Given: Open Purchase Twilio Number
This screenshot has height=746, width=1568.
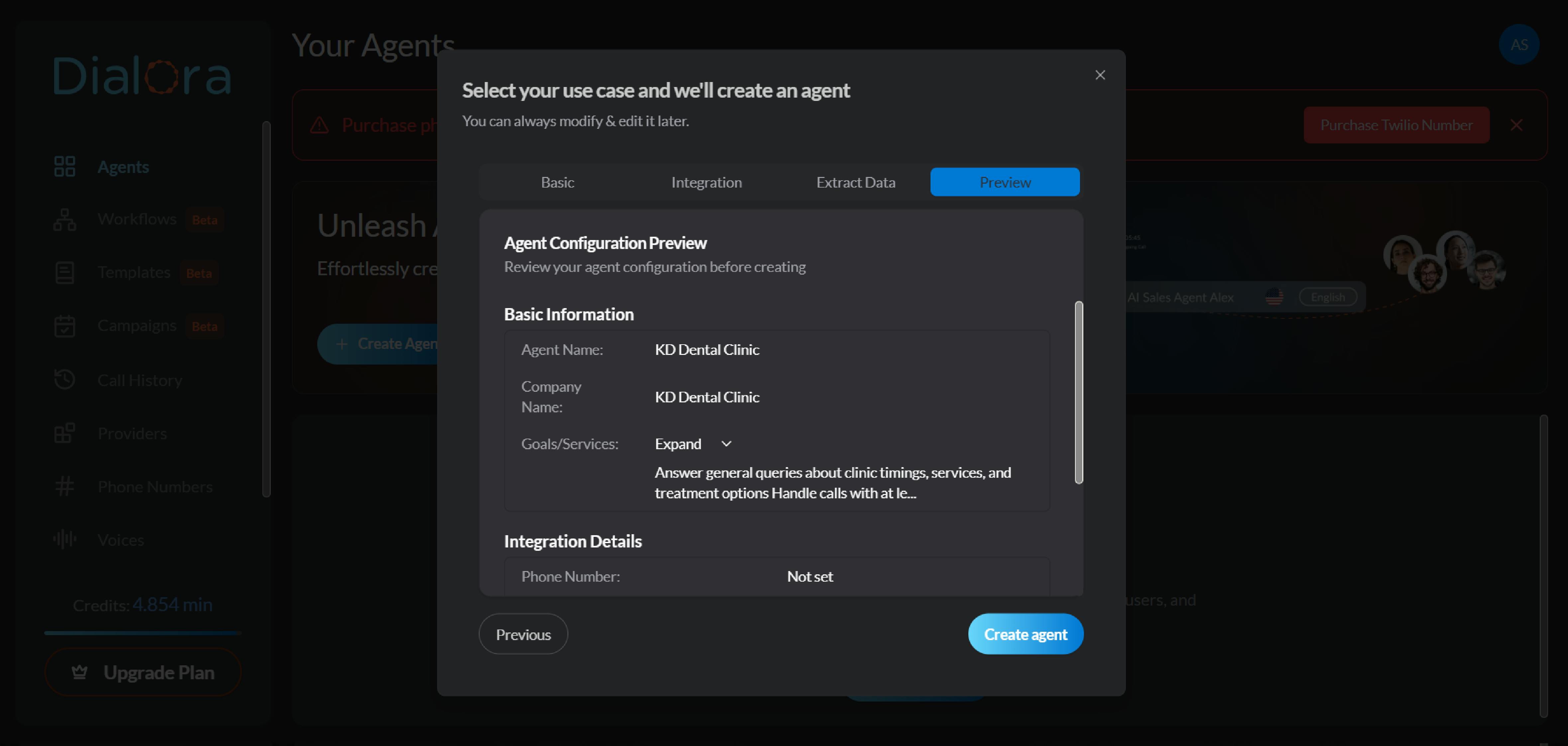Looking at the screenshot, I should 1396,125.
